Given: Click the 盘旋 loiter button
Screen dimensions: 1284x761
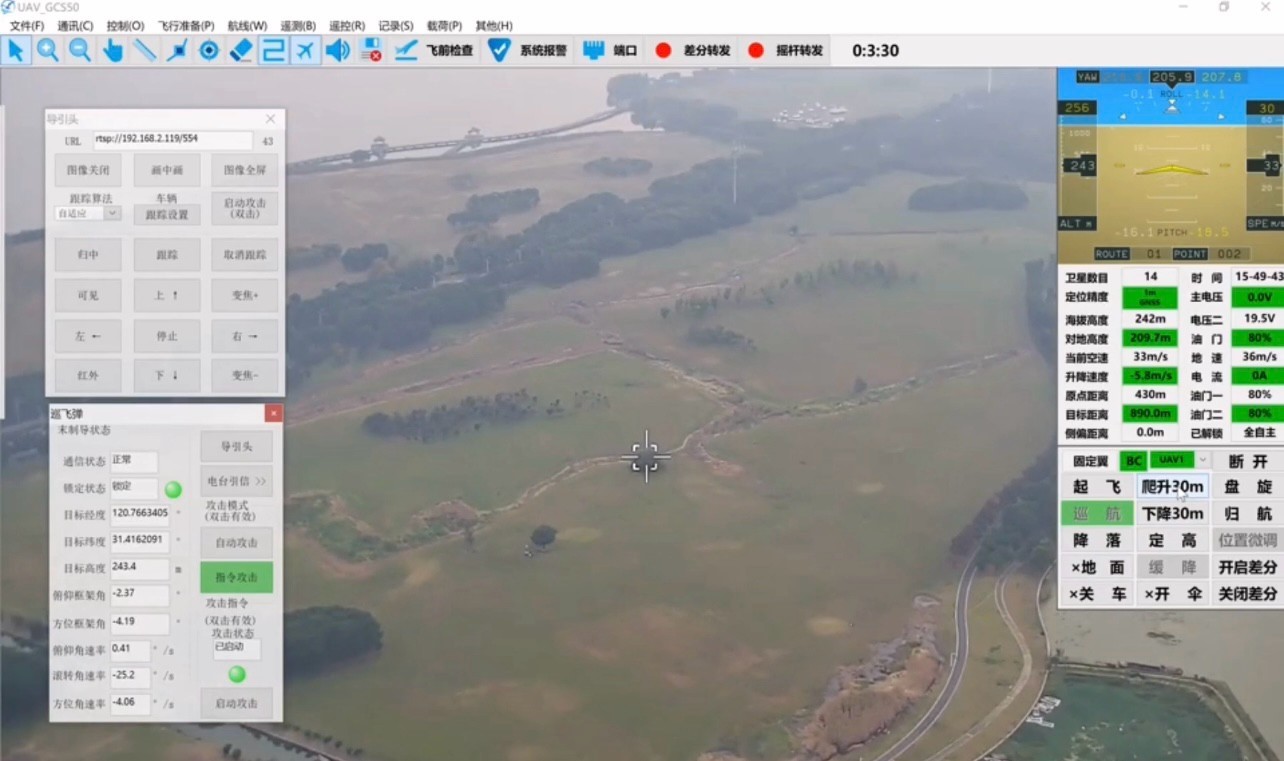Looking at the screenshot, I should click(1248, 487).
